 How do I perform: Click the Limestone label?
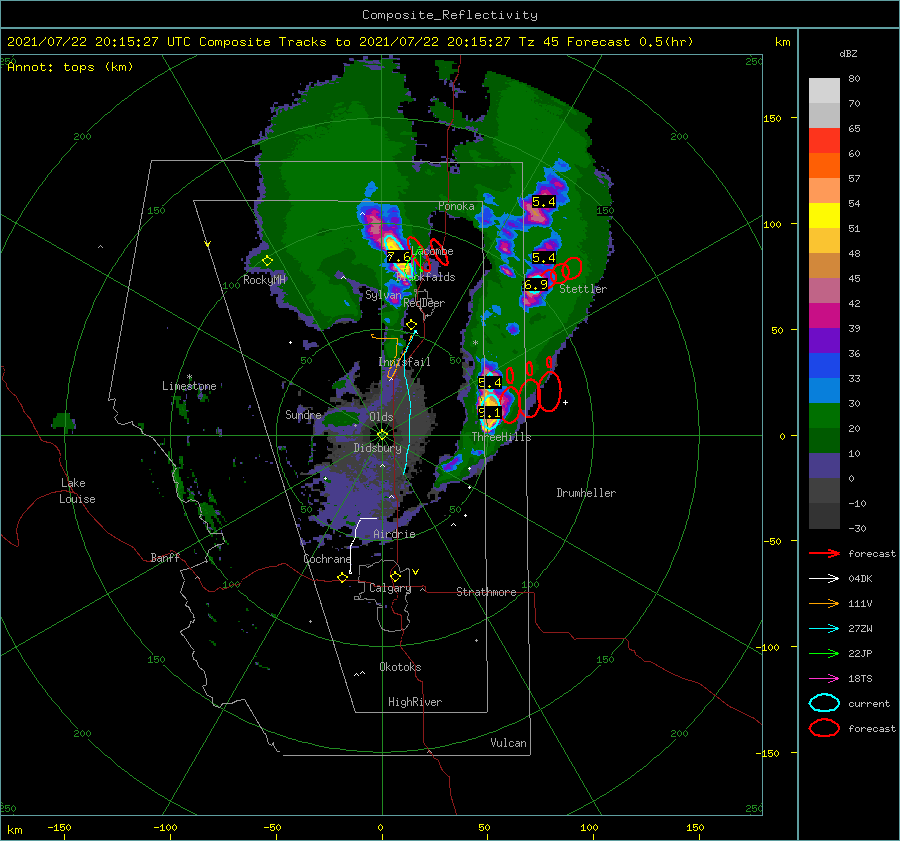(x=189, y=386)
